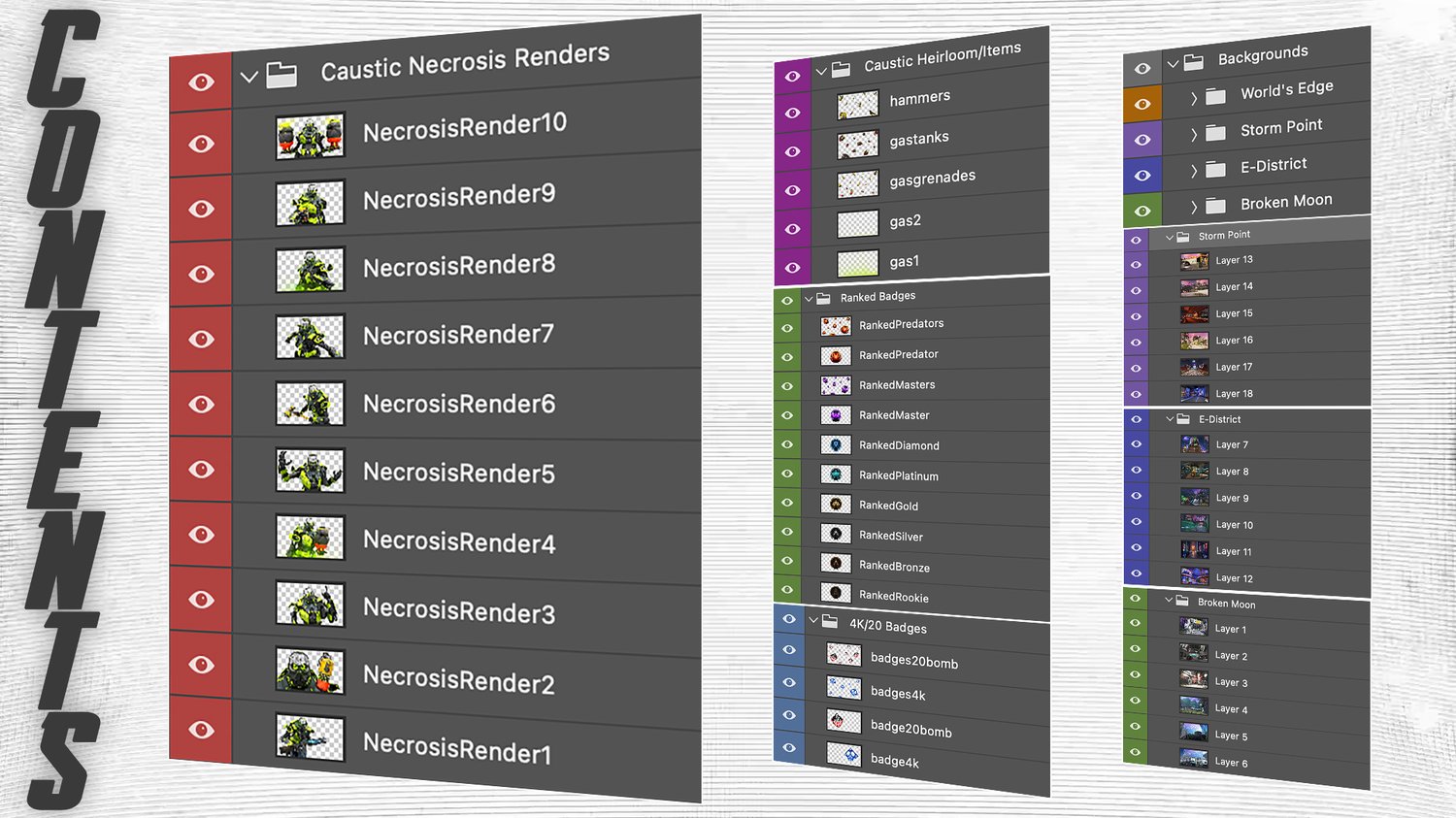This screenshot has width=1456, height=818.
Task: Select the gasgrenades layer thumbnail
Action: [858, 184]
